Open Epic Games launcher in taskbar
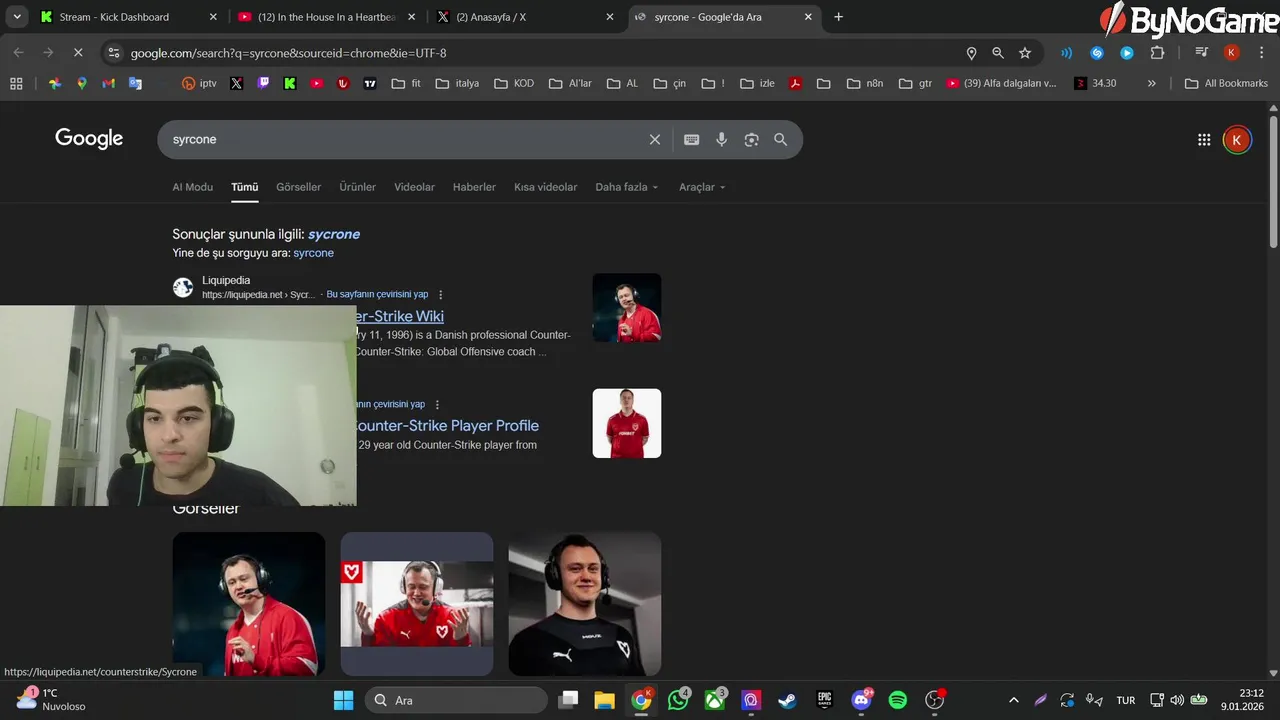Screen dimensions: 1280x720 tap(825, 700)
